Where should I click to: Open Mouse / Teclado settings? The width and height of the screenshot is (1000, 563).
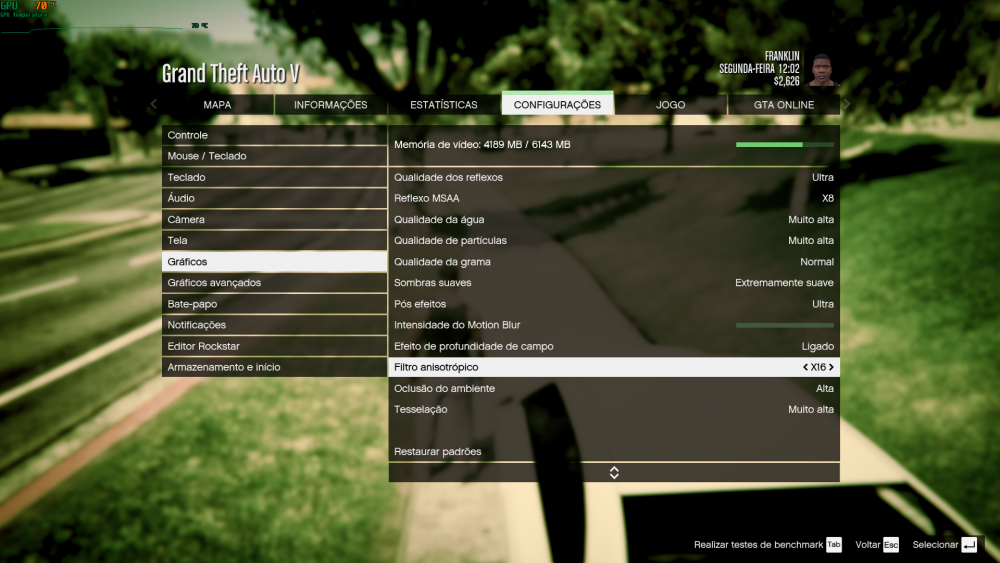pos(274,156)
